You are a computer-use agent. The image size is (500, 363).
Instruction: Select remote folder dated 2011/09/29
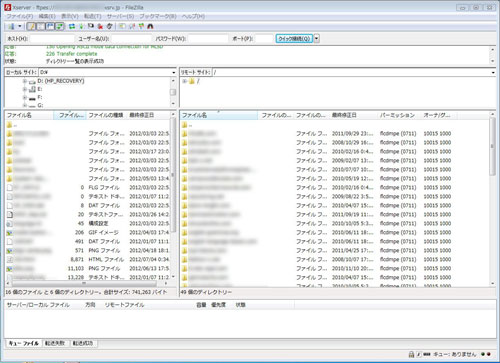point(335,133)
